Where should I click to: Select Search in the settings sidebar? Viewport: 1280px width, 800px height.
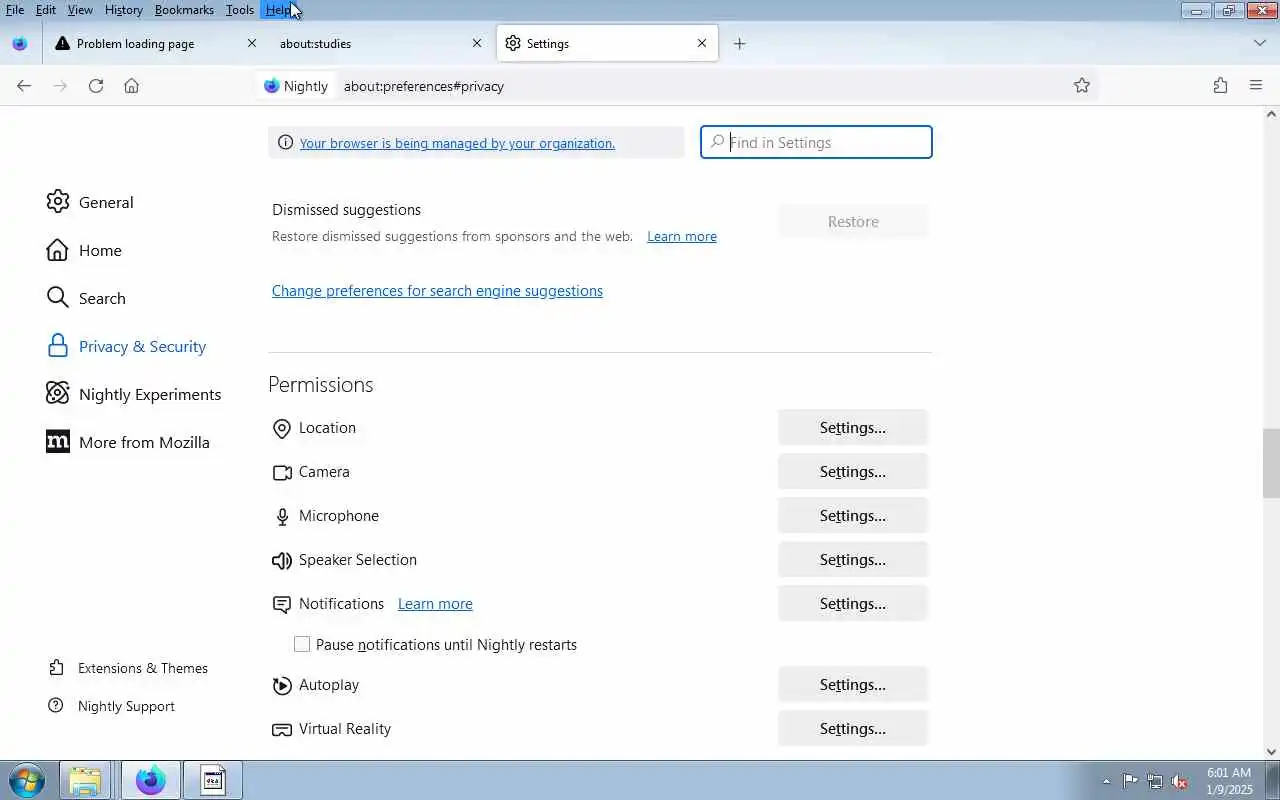[102, 298]
